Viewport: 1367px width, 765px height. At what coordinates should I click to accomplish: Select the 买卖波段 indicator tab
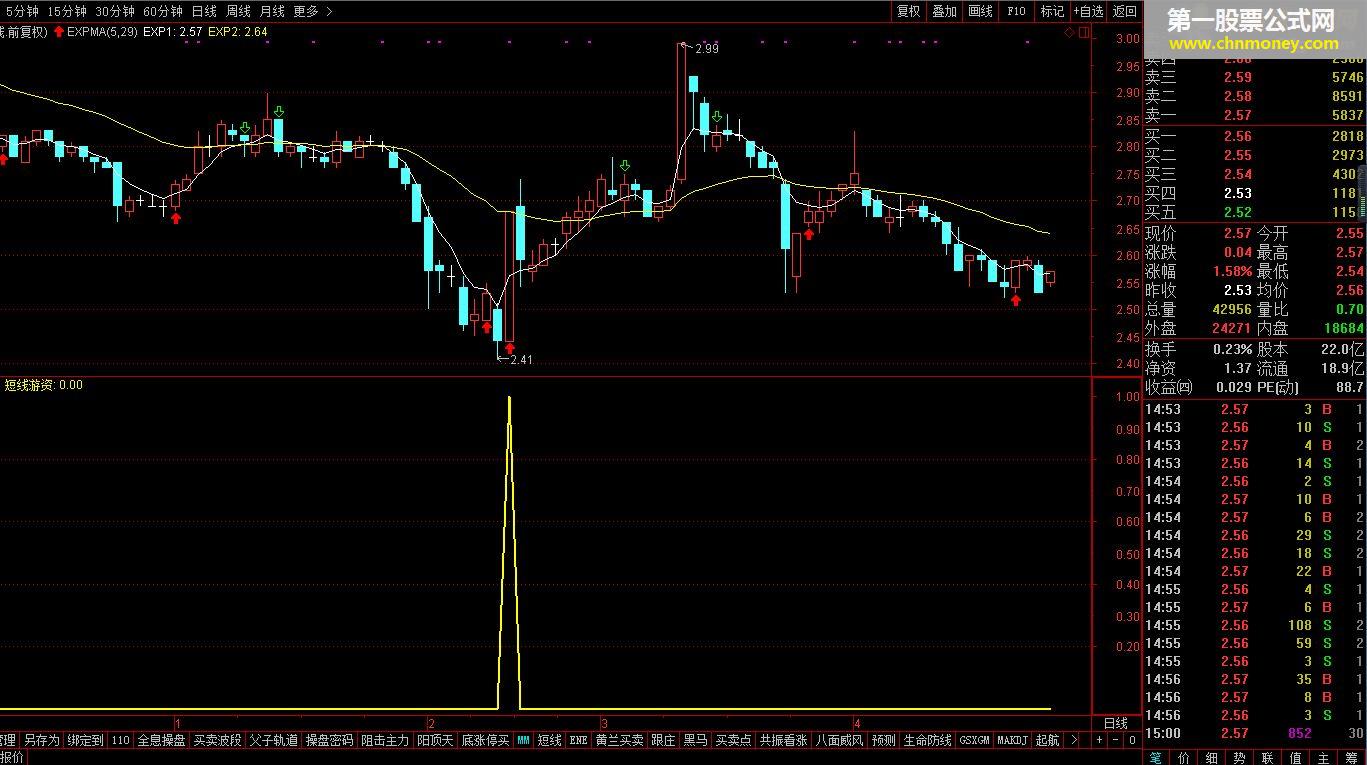coord(218,741)
